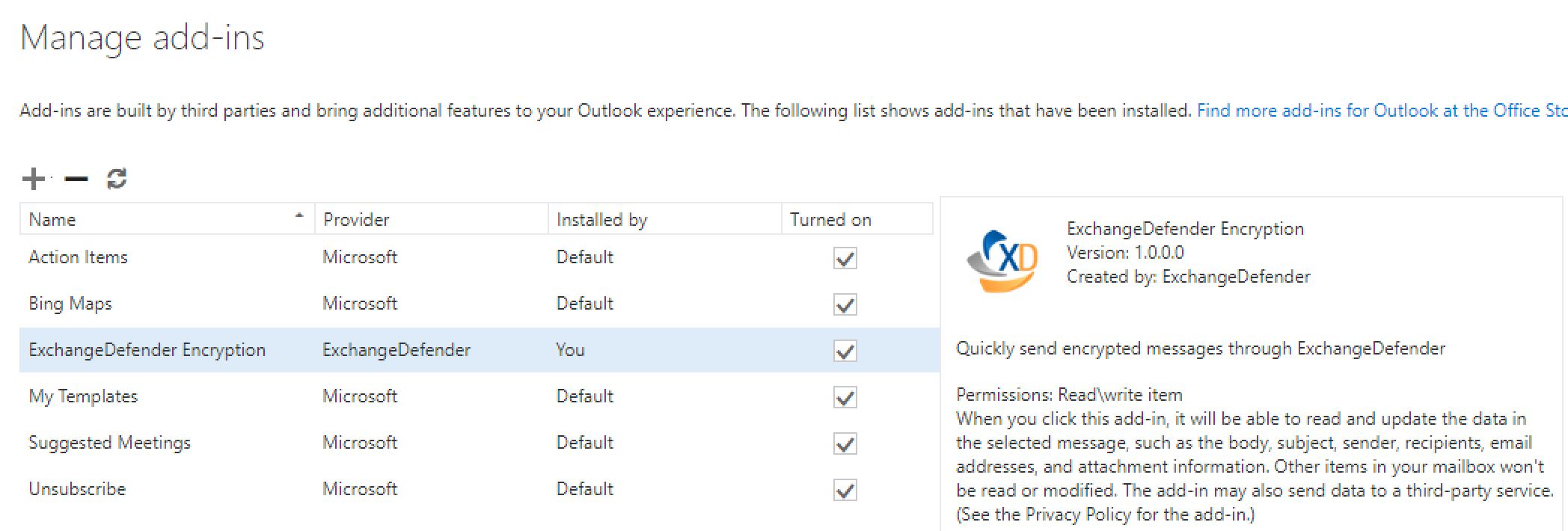
Task: Select the My Templates add-in row
Action: point(83,396)
